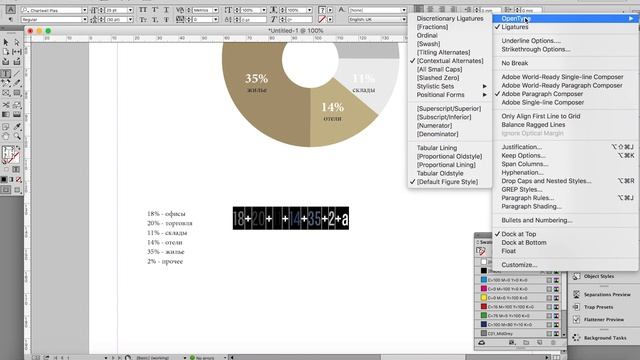Select the Free Transform tool
640x360 pixels.
(x=17, y=105)
